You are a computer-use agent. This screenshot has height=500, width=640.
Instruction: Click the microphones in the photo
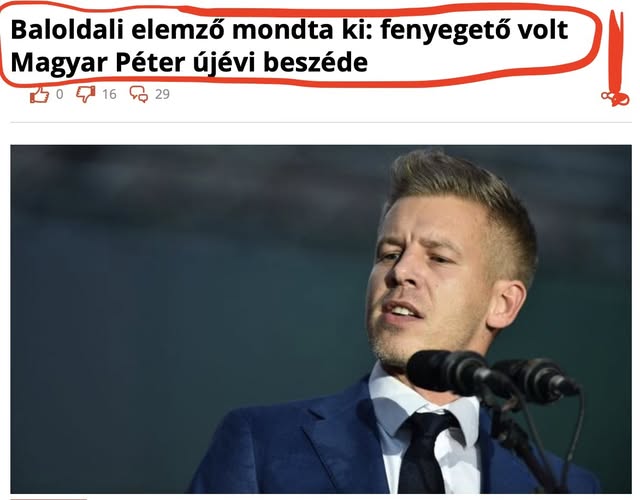(494, 376)
